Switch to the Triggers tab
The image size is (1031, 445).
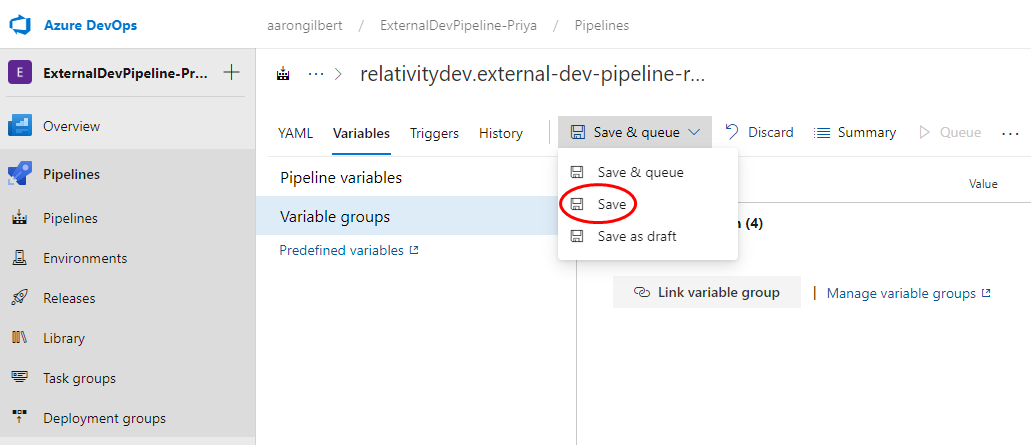point(434,133)
